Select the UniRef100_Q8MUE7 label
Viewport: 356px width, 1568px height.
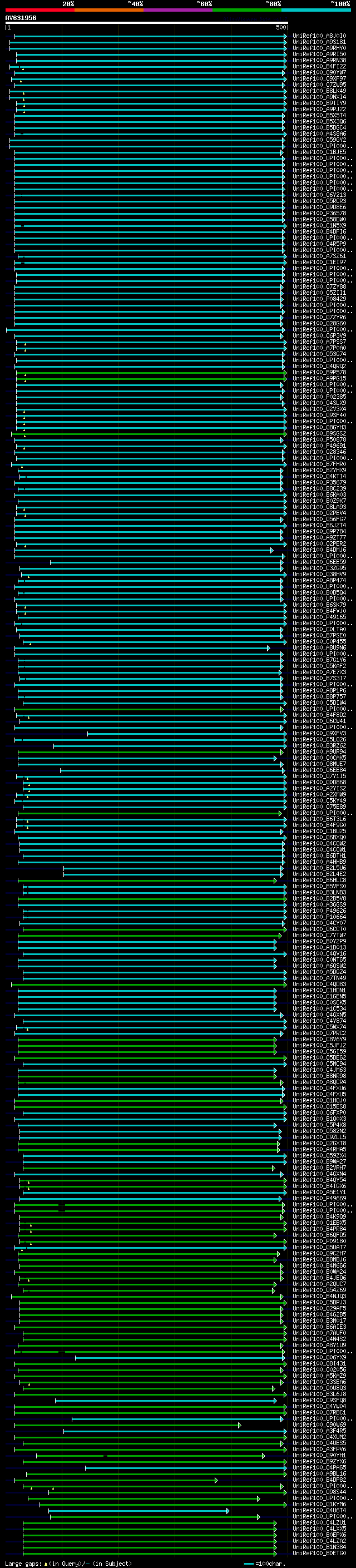tap(319, 764)
